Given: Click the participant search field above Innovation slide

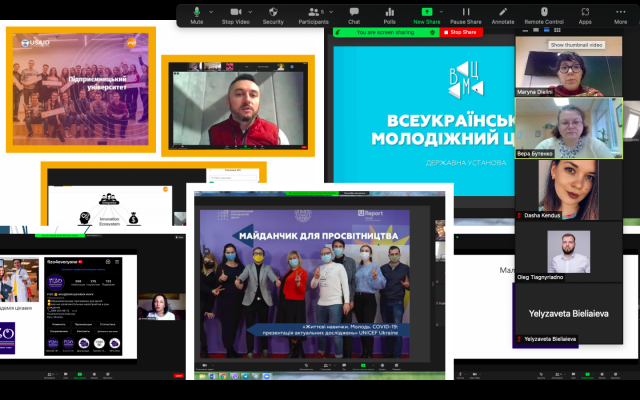Looking at the screenshot, I should [233, 178].
